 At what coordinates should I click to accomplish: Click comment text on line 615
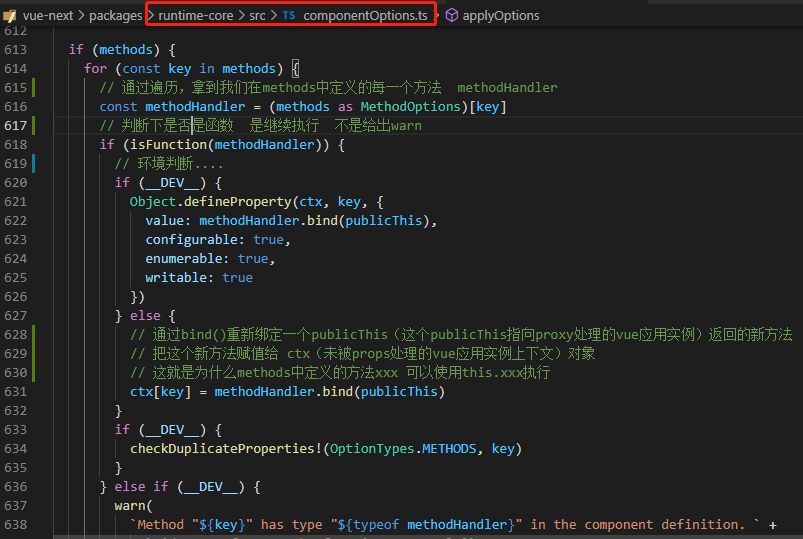click(x=328, y=88)
